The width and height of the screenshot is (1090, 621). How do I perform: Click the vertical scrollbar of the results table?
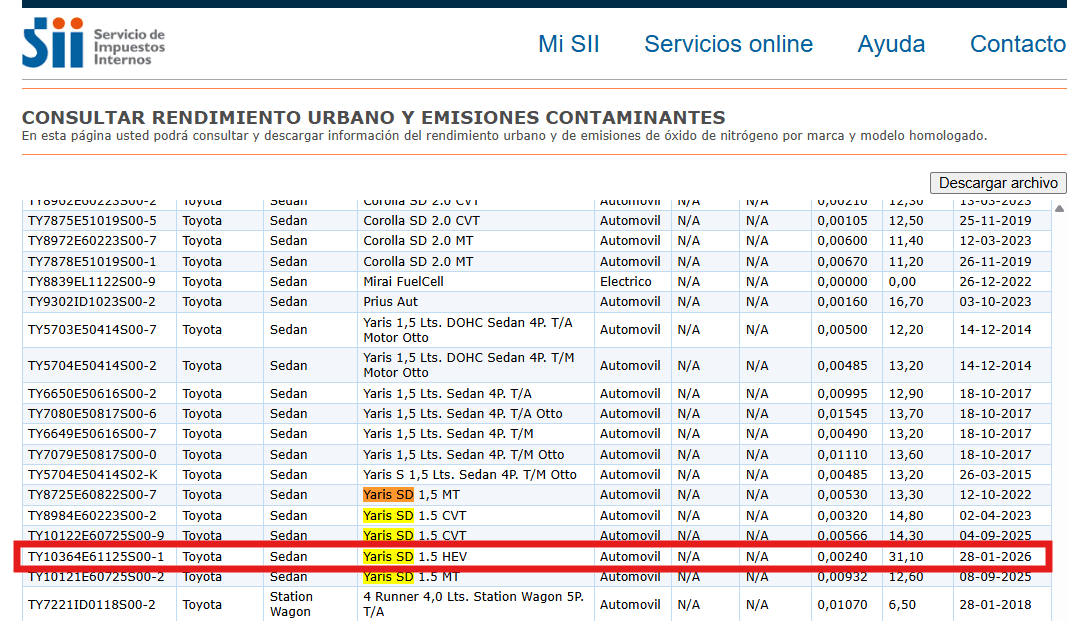[1057, 400]
